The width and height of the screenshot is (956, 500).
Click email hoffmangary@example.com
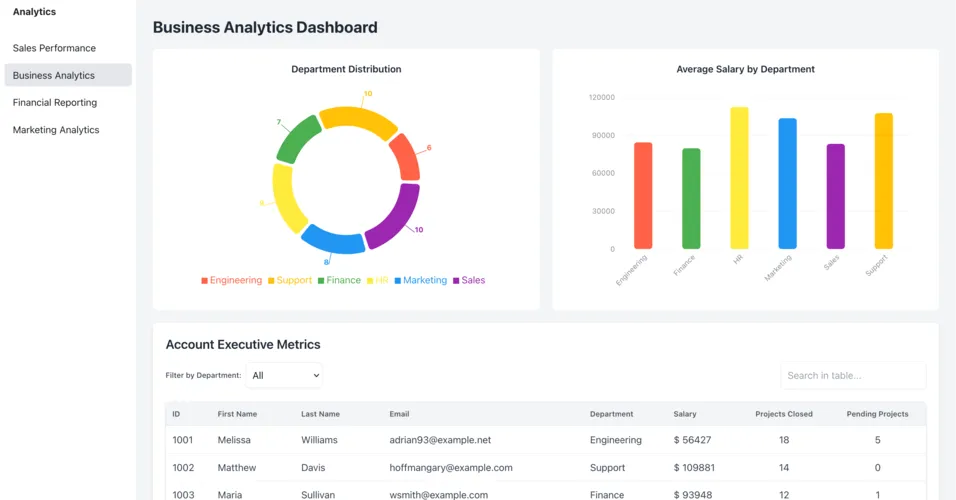(x=451, y=468)
